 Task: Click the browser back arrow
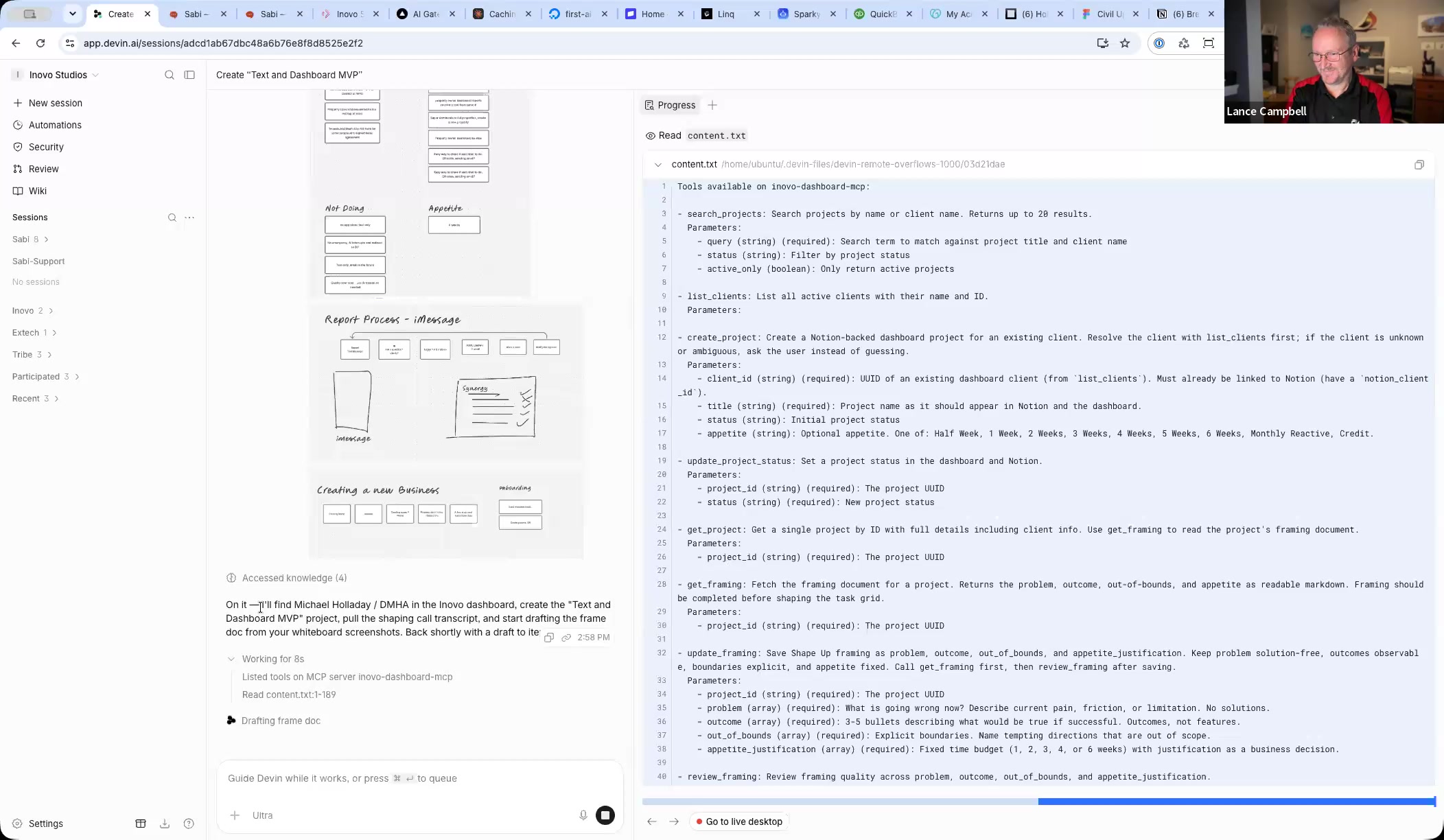[x=16, y=43]
